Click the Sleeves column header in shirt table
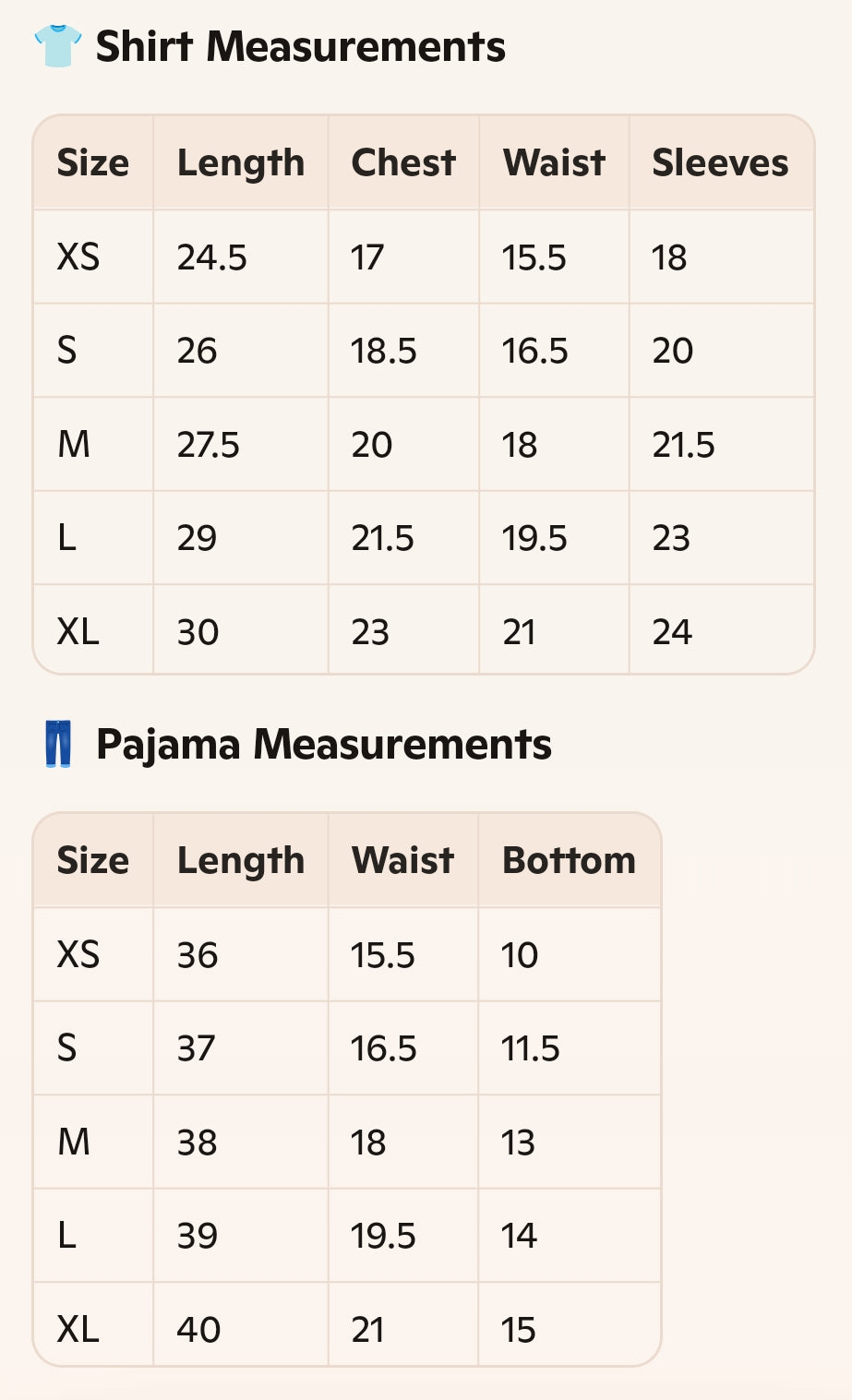The width and height of the screenshot is (852, 1400). point(720,163)
